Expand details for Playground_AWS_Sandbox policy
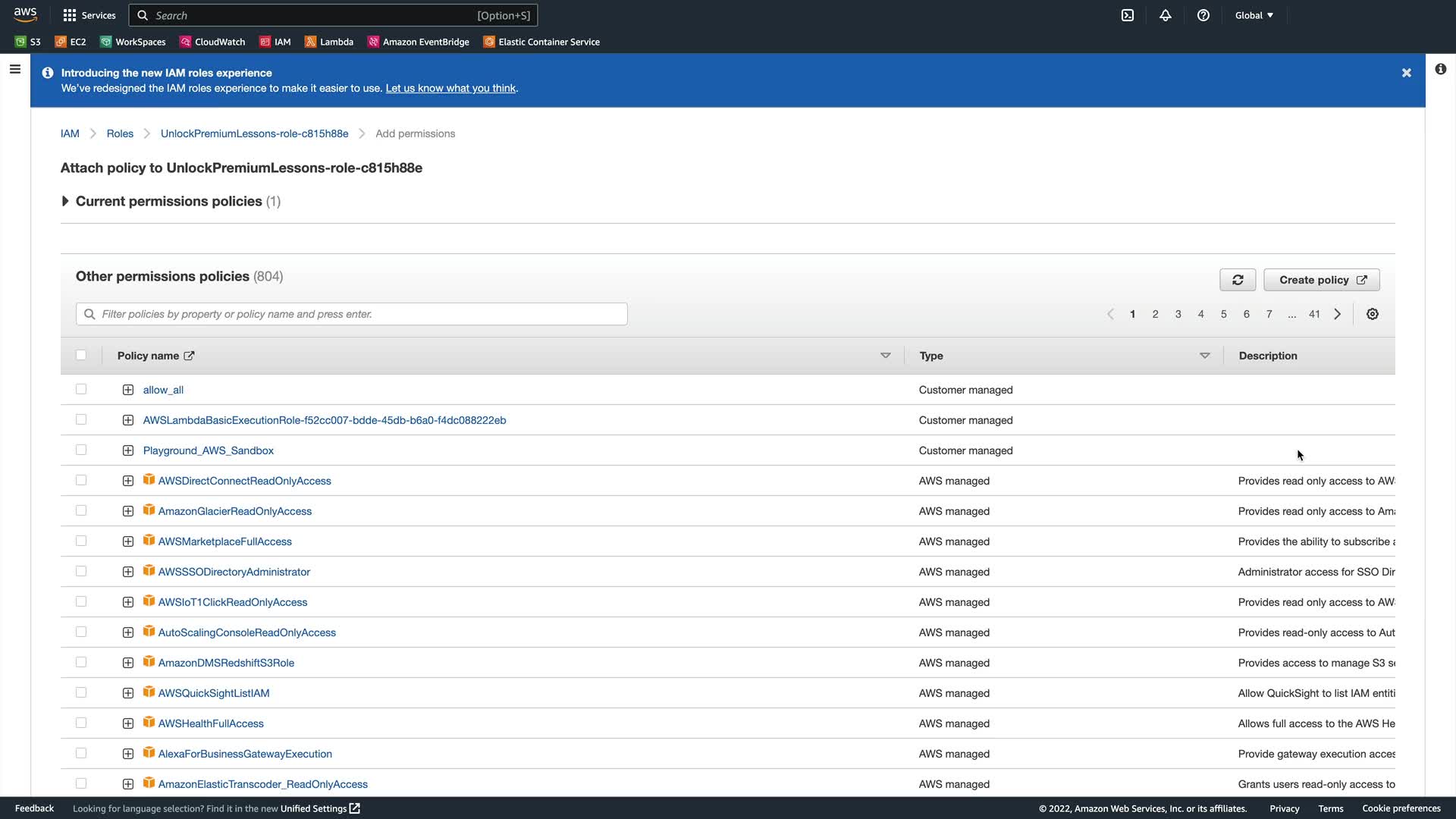The height and width of the screenshot is (819, 1456). [x=128, y=450]
